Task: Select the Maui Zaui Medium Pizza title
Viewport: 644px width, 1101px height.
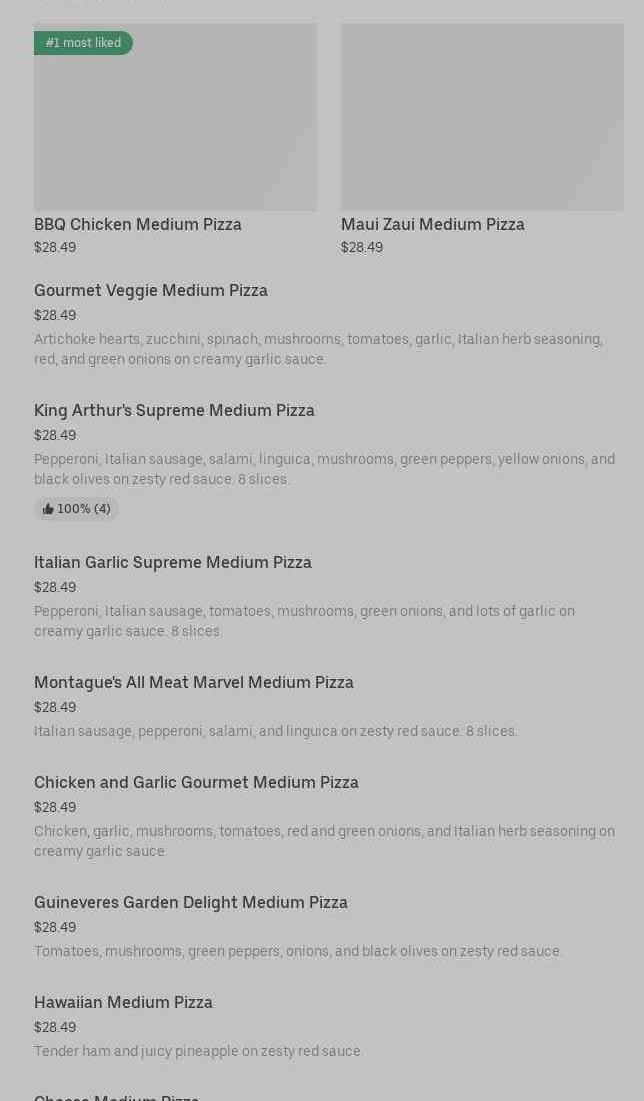Action: coord(432,224)
